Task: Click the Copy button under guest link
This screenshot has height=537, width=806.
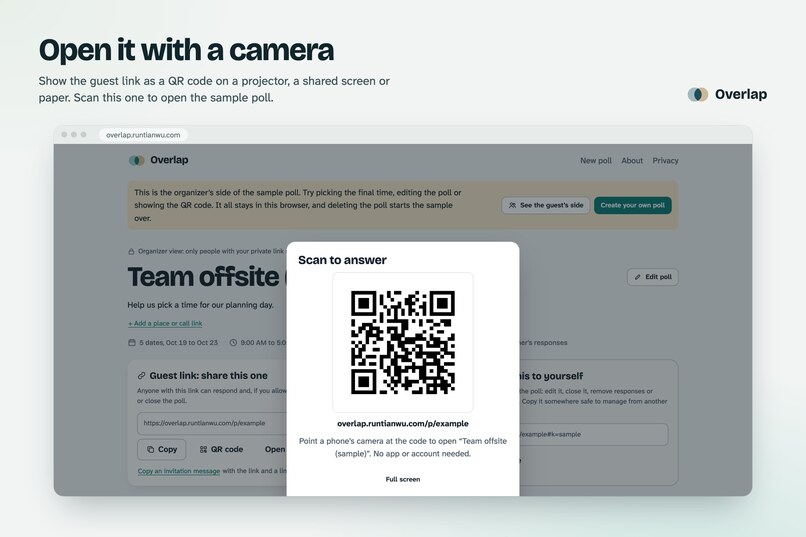Action: pyautogui.click(x=161, y=449)
